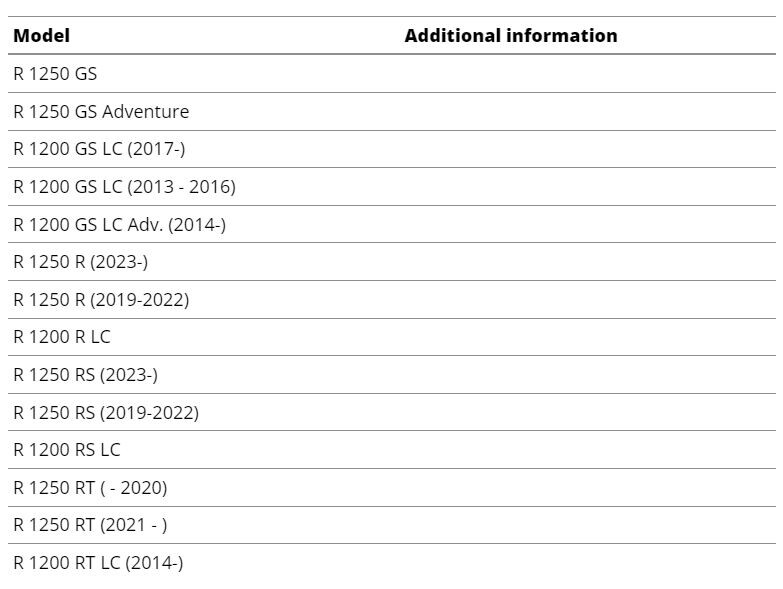This screenshot has width=783, height=589.
Task: Click R 1200 GS LC (2017-) entry
Action: point(99,149)
